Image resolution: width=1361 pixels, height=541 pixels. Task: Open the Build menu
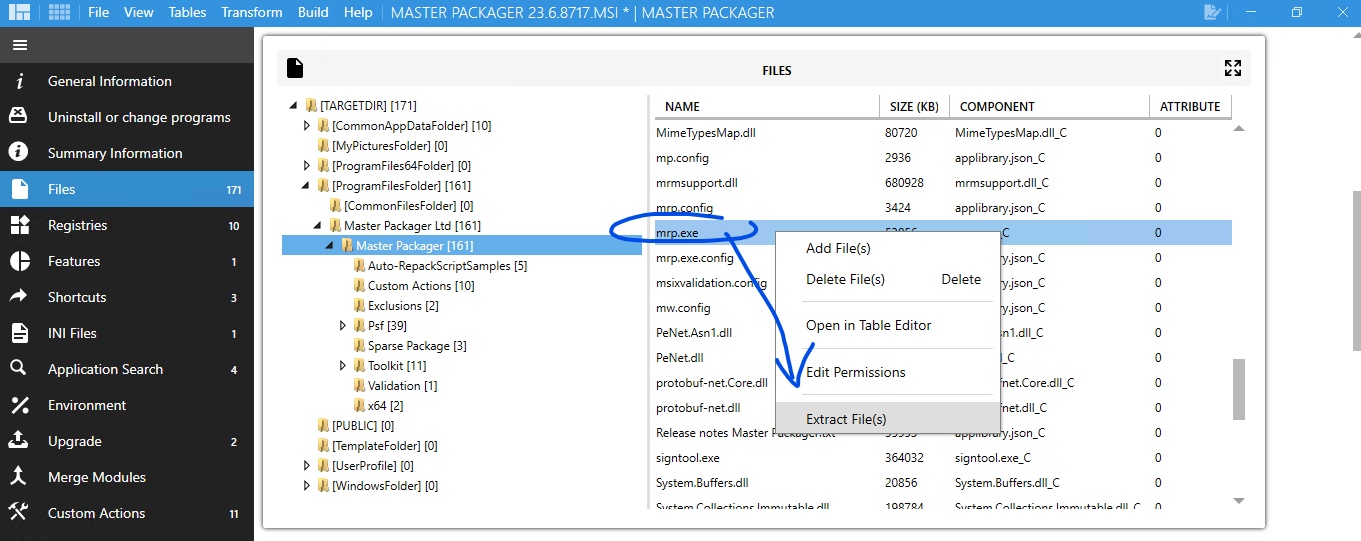pyautogui.click(x=313, y=12)
